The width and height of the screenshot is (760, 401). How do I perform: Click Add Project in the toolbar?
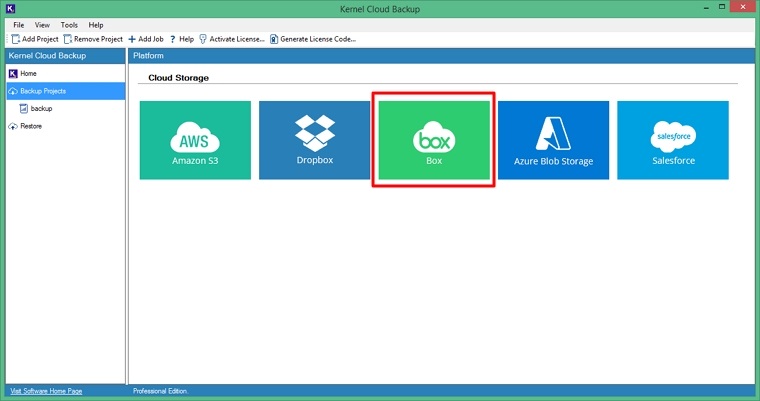pyautogui.click(x=35, y=39)
